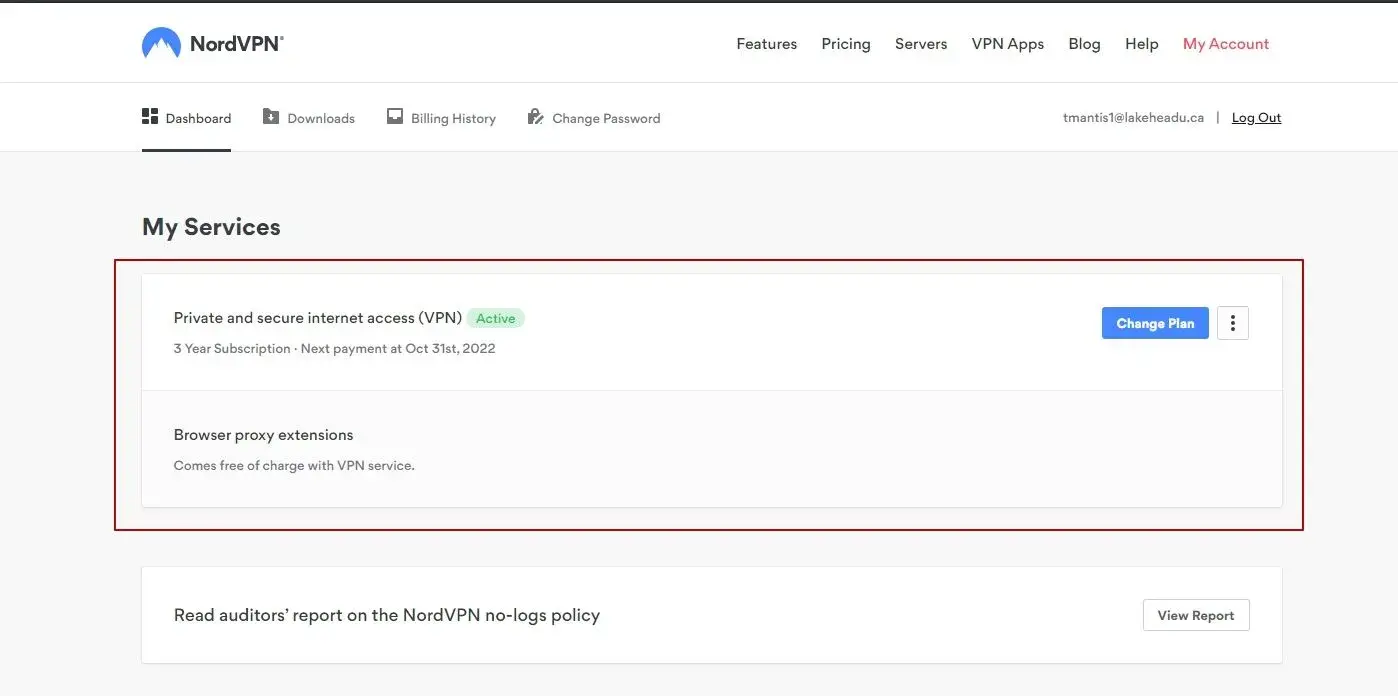Click the green Active status badge
The width and height of the screenshot is (1398, 696).
[495, 318]
